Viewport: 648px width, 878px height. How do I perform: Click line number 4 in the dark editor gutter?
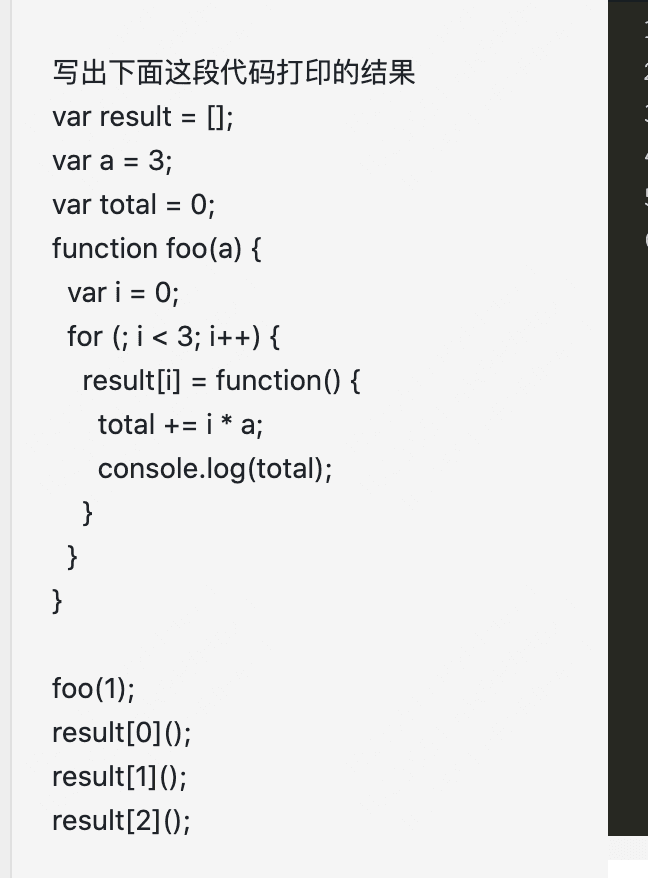(645, 157)
